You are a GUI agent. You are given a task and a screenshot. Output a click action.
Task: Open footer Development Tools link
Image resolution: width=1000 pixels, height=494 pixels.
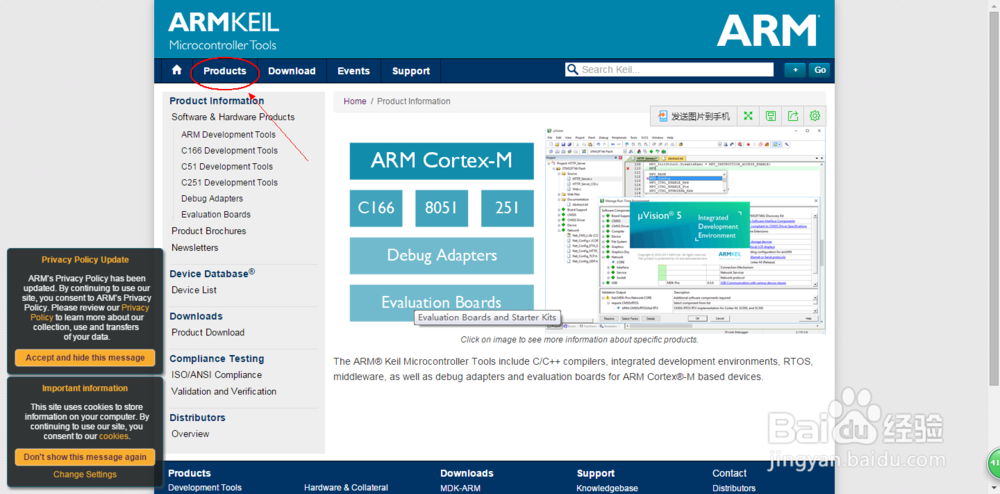pyautogui.click(x=205, y=488)
